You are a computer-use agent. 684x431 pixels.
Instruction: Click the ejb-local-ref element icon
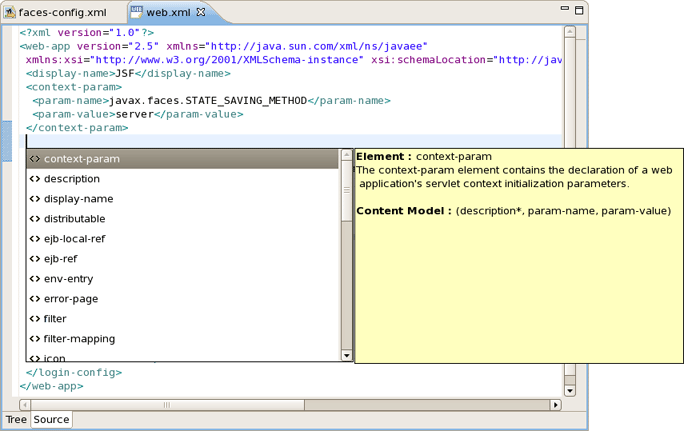coord(34,239)
